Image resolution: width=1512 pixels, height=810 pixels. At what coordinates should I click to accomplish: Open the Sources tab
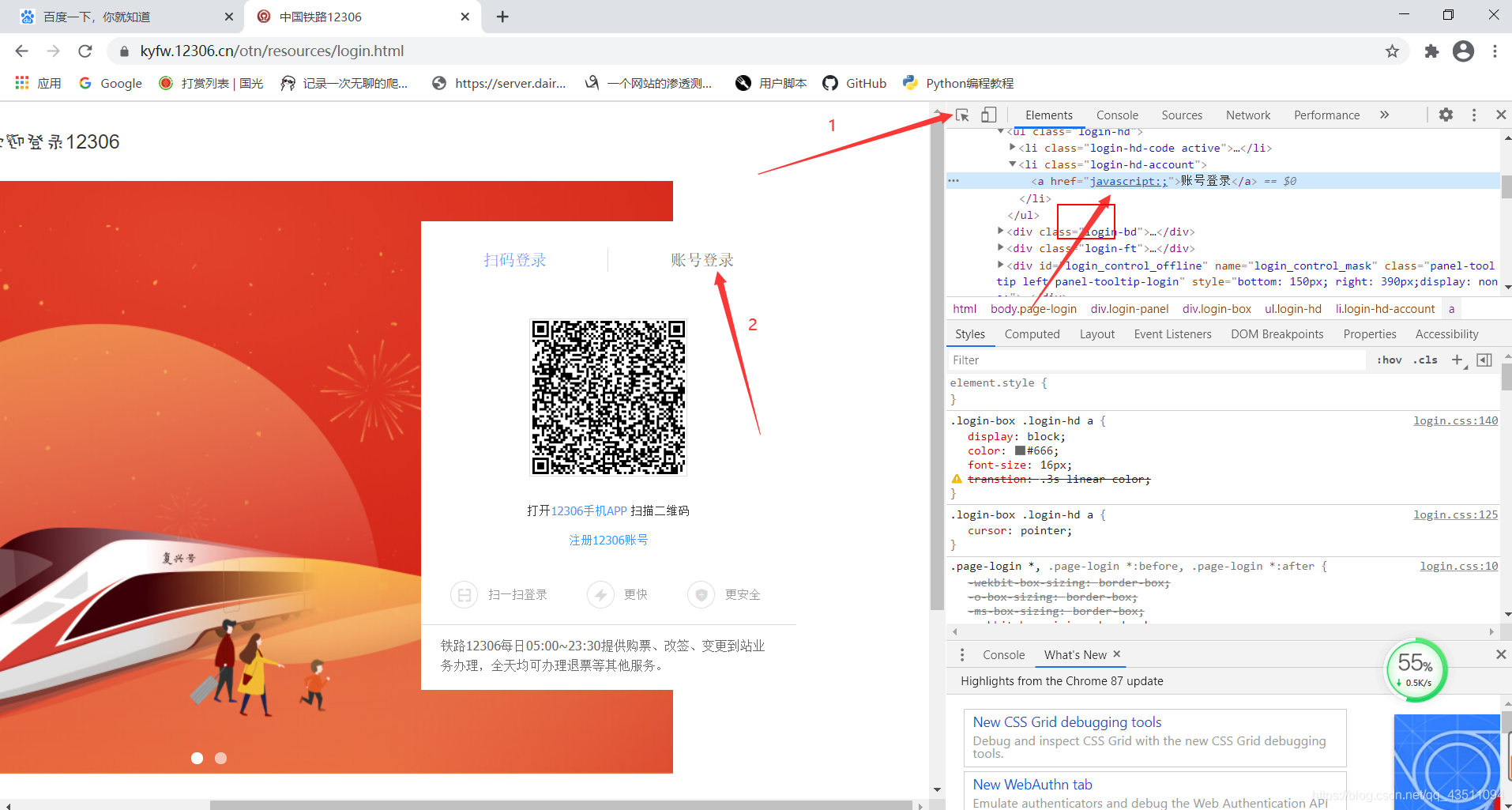pos(1182,115)
